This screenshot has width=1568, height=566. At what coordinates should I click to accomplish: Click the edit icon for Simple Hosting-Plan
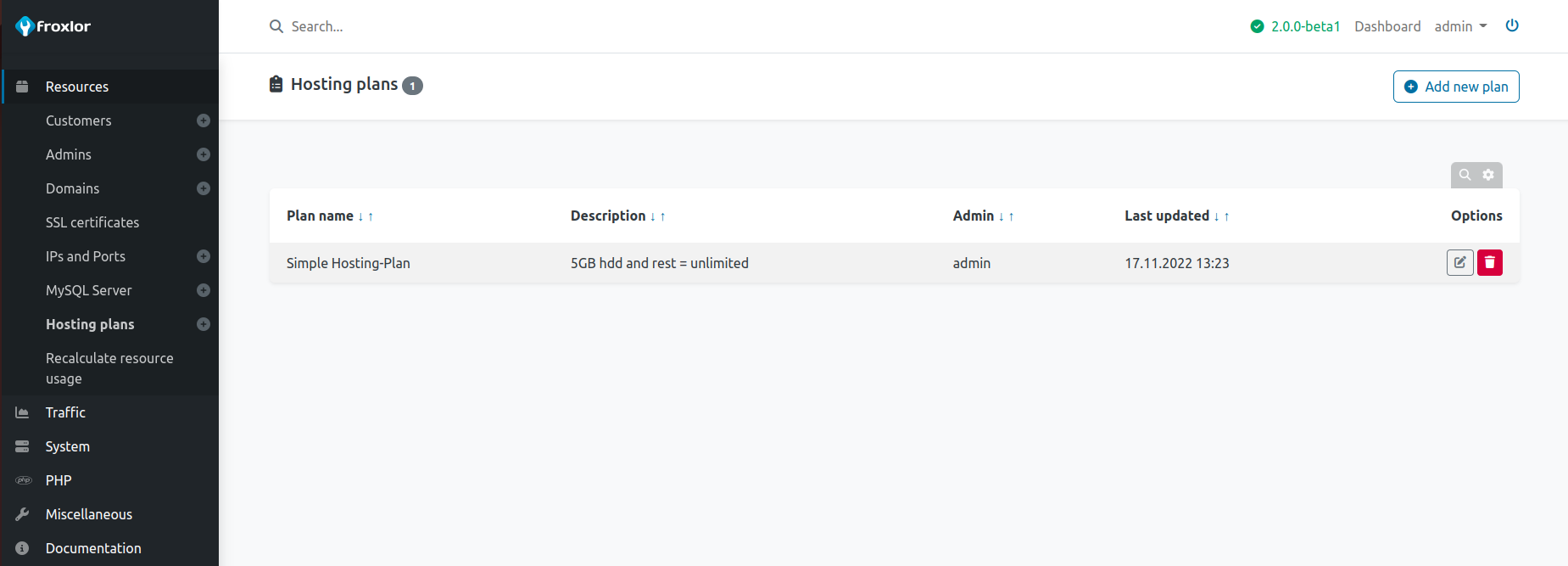[x=1459, y=263]
